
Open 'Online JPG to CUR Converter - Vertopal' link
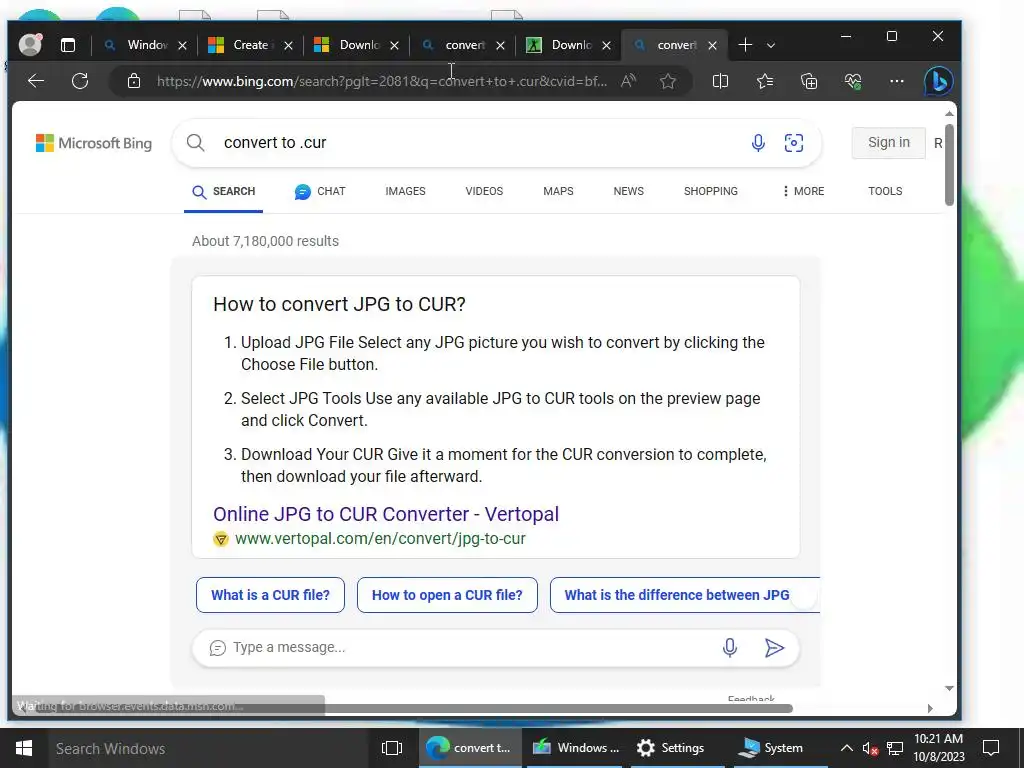tap(385, 513)
